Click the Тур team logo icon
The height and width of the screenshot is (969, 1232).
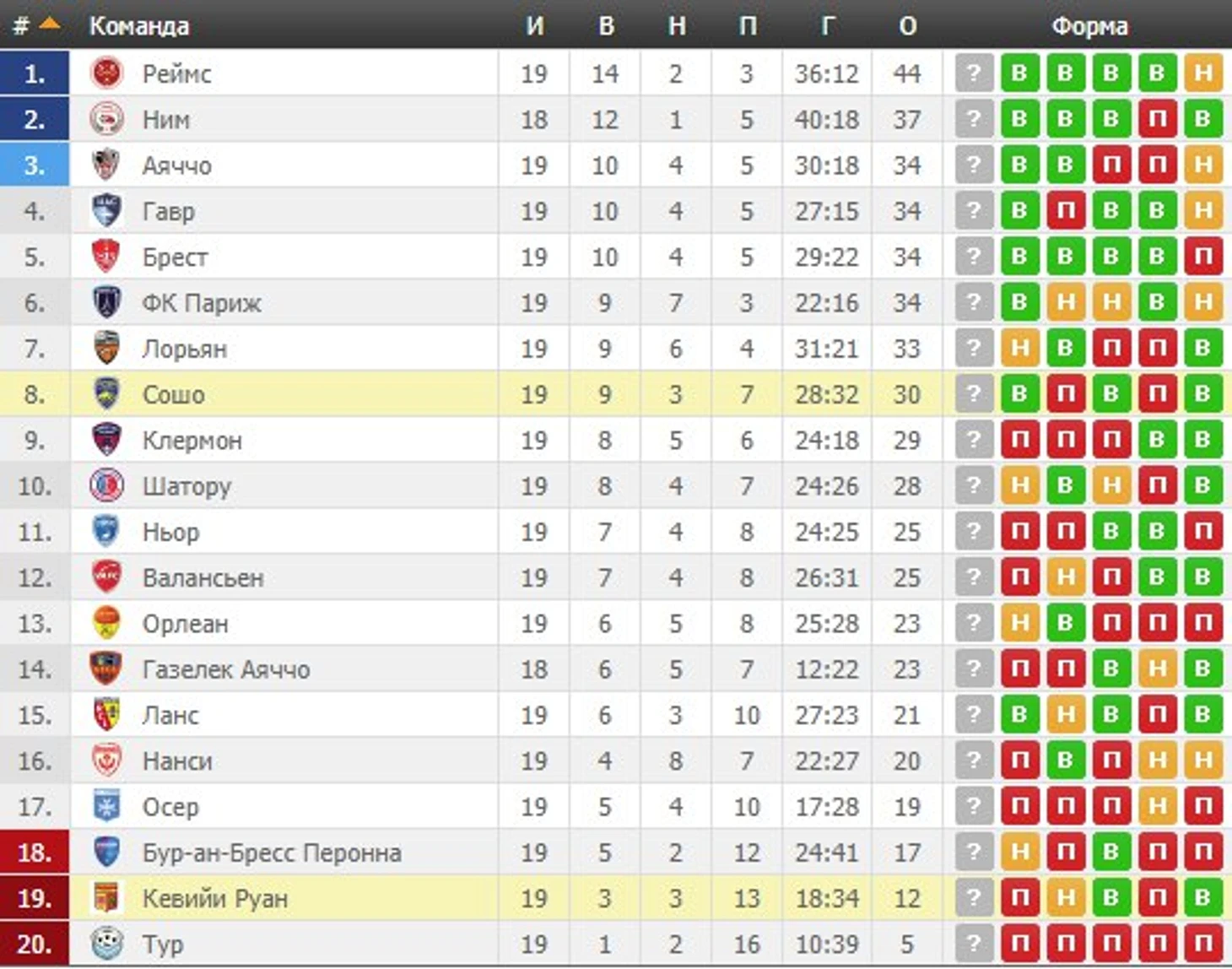pos(106,944)
